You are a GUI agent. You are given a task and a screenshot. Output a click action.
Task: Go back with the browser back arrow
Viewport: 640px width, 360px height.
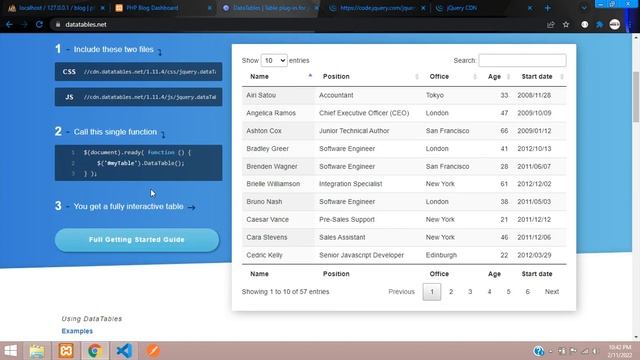pyautogui.click(x=9, y=24)
